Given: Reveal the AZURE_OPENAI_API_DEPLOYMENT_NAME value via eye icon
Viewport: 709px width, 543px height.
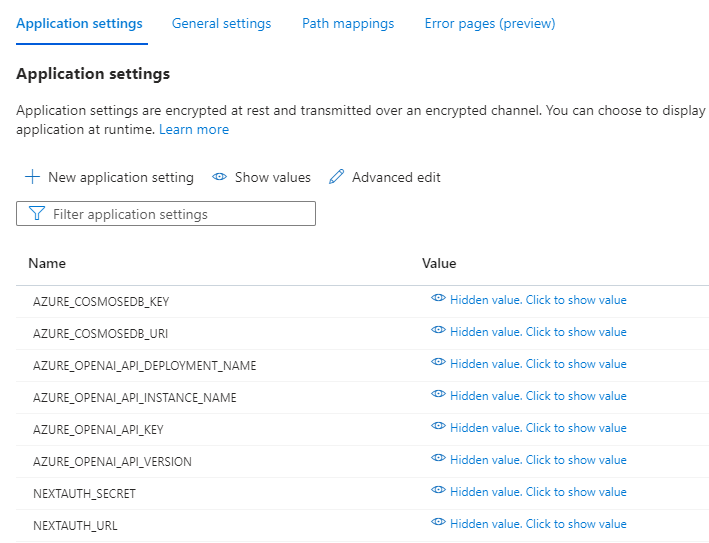Looking at the screenshot, I should point(438,362).
